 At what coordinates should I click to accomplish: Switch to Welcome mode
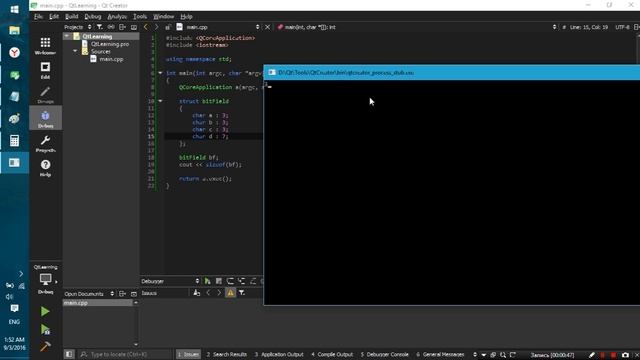(45, 46)
